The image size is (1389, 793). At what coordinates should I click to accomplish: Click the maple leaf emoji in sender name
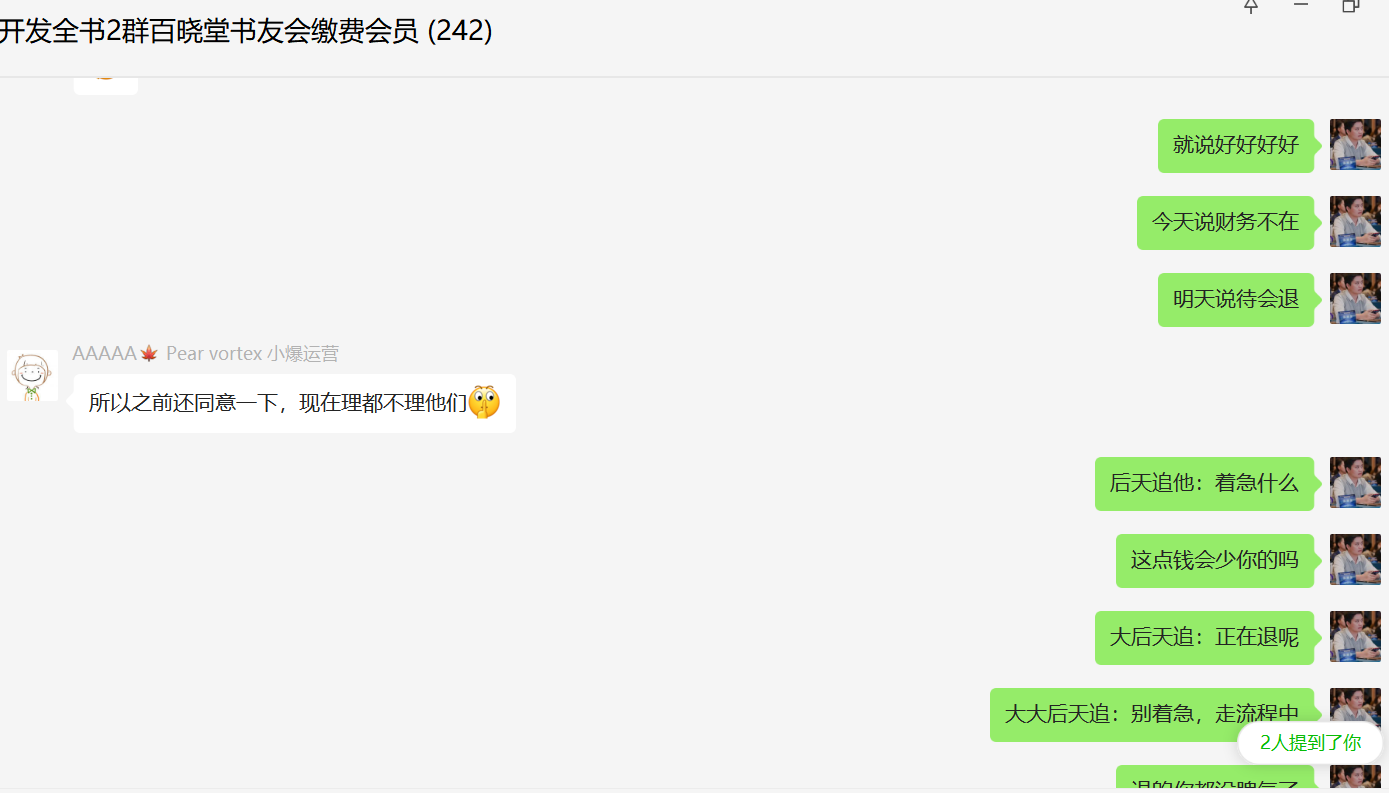(149, 354)
